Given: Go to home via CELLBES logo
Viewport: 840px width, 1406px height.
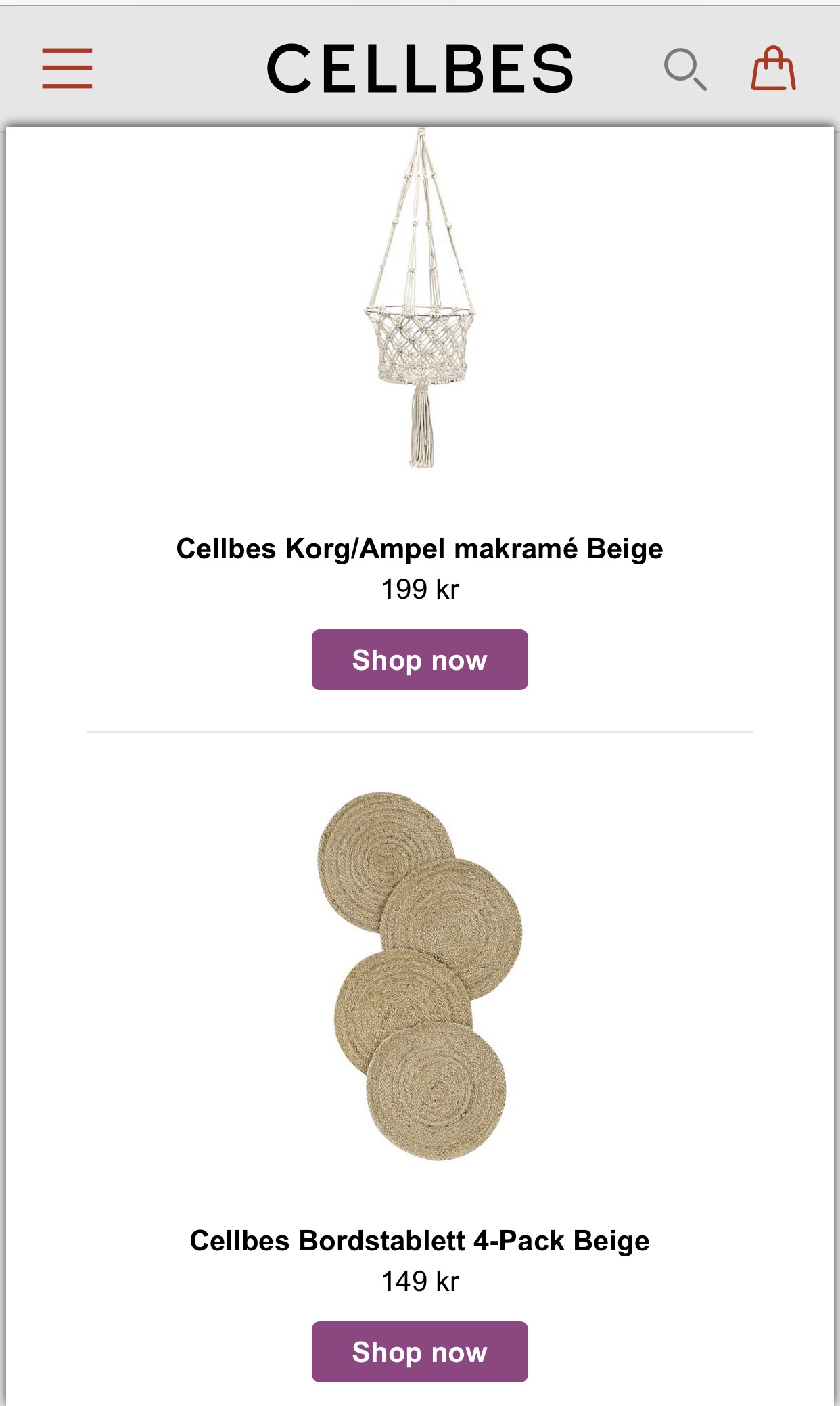Looking at the screenshot, I should point(420,68).
